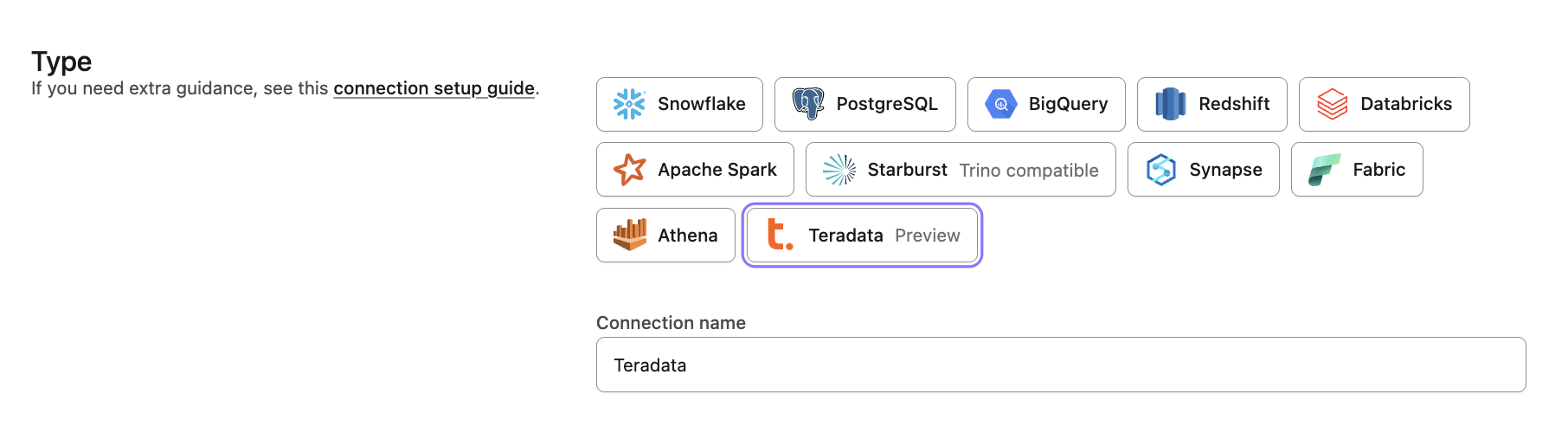Click the Apache Spark star icon
Viewport: 1568px width, 433px height.
(x=629, y=170)
